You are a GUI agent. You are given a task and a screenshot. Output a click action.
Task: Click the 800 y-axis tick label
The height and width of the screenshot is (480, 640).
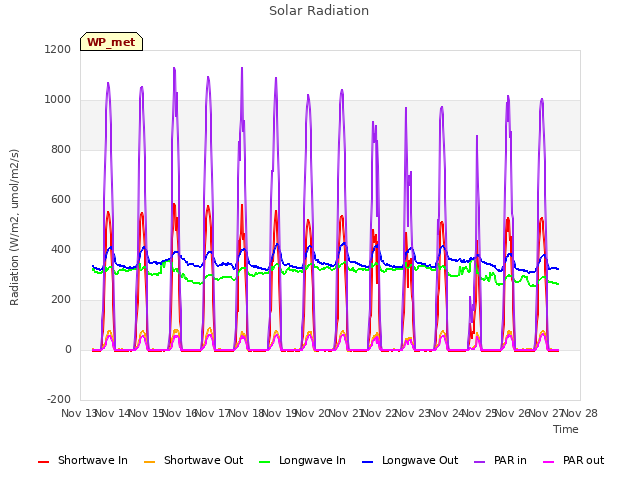(x=61, y=149)
